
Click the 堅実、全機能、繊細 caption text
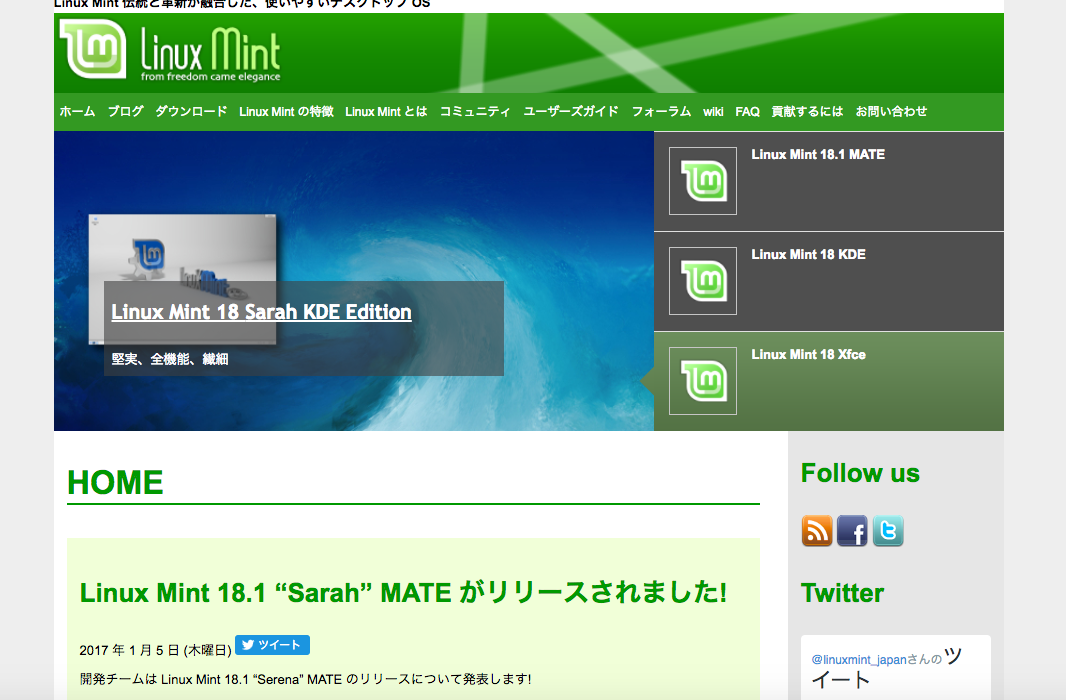click(170, 359)
